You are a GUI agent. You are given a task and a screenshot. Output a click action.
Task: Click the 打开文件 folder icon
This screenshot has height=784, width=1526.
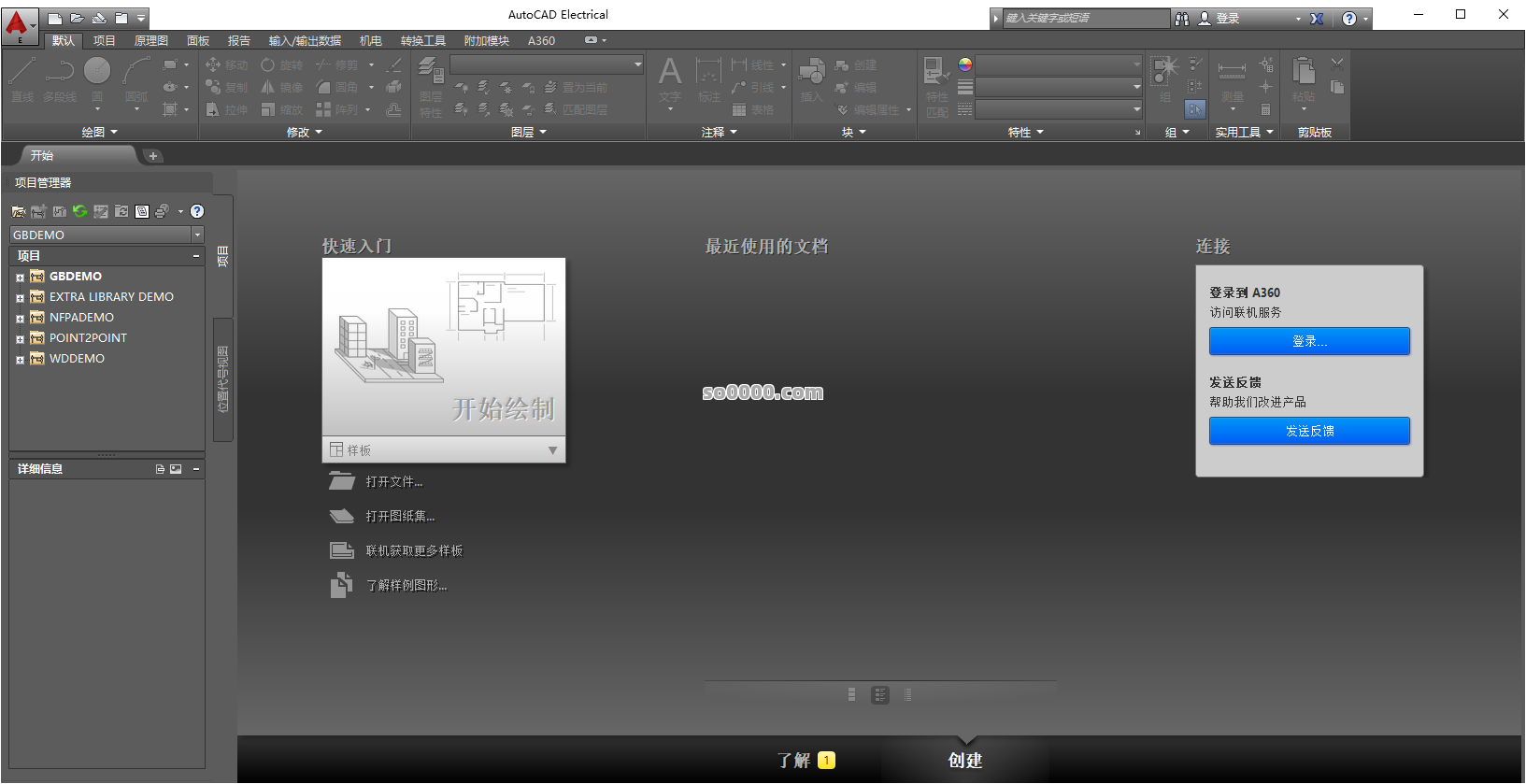(x=342, y=481)
